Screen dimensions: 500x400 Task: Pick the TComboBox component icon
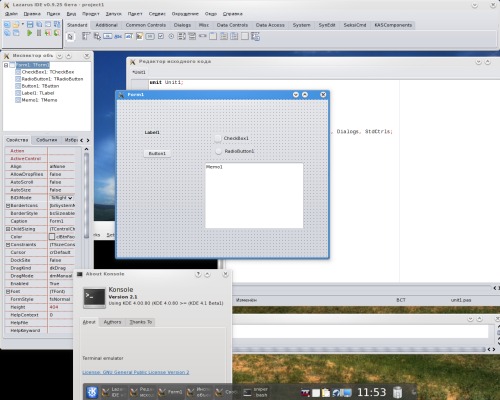tap(192, 36)
